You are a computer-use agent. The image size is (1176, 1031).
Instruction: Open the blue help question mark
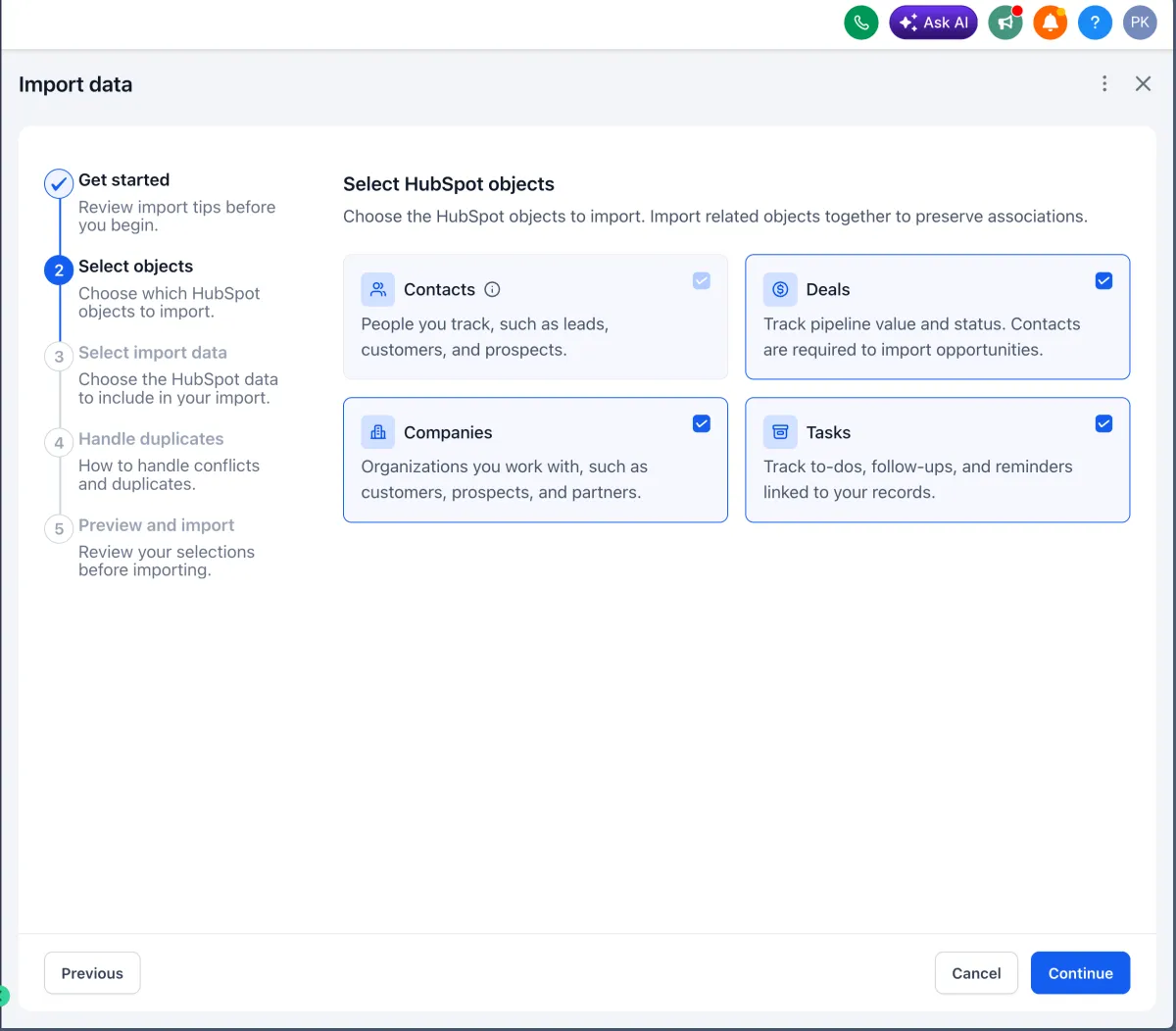pos(1095,23)
